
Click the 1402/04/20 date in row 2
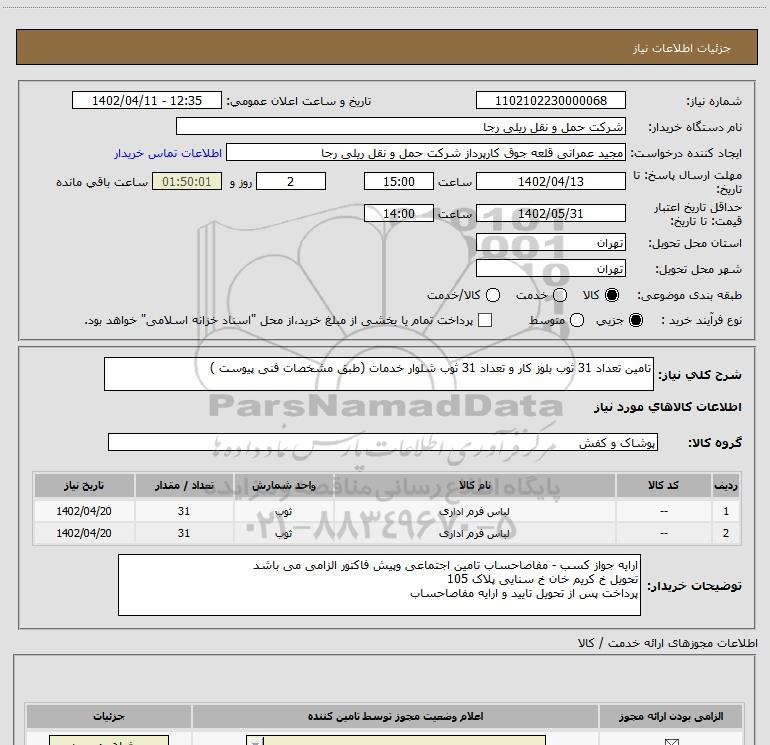point(84,533)
